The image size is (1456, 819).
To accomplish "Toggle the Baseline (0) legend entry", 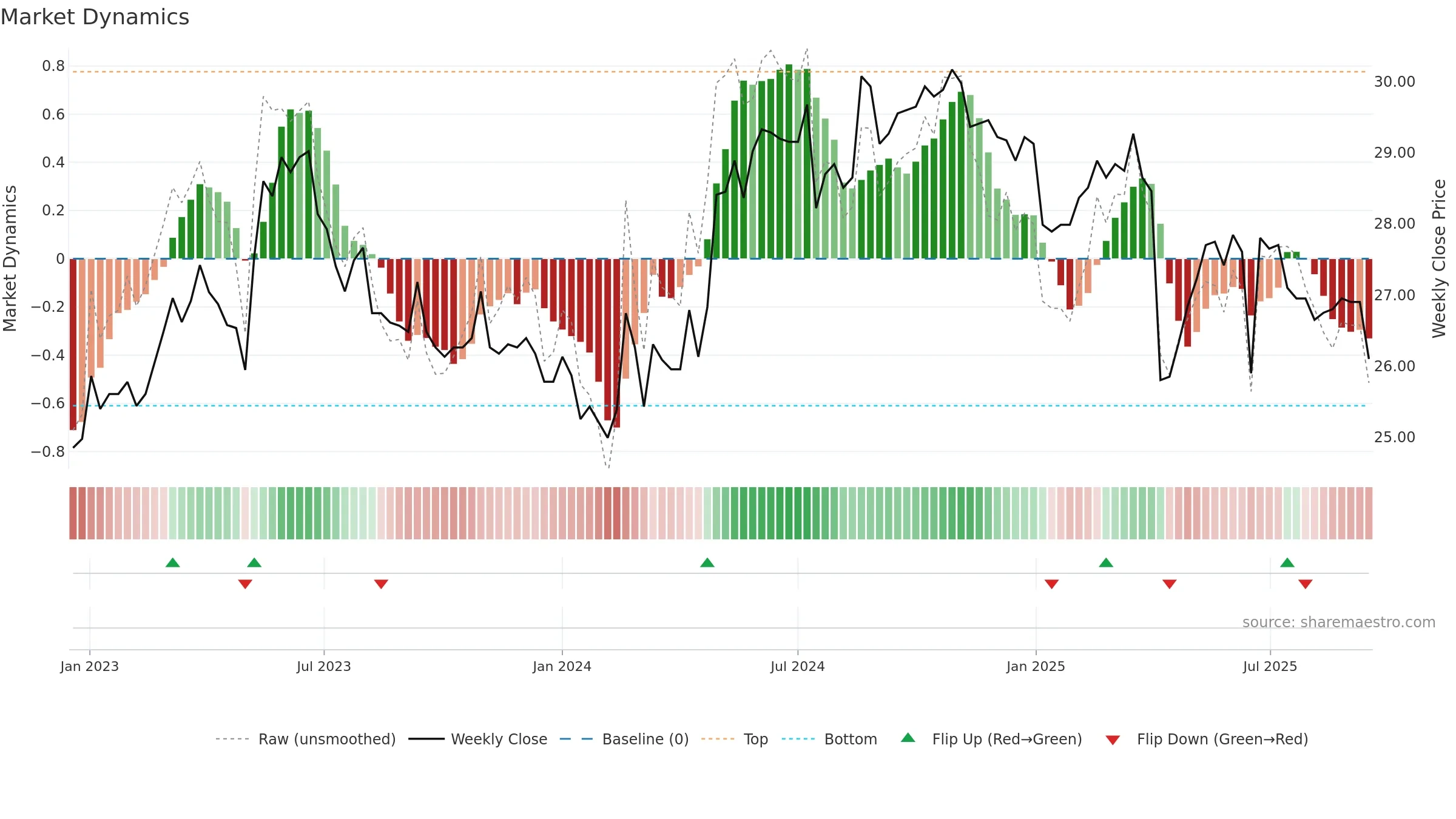I will [624, 739].
